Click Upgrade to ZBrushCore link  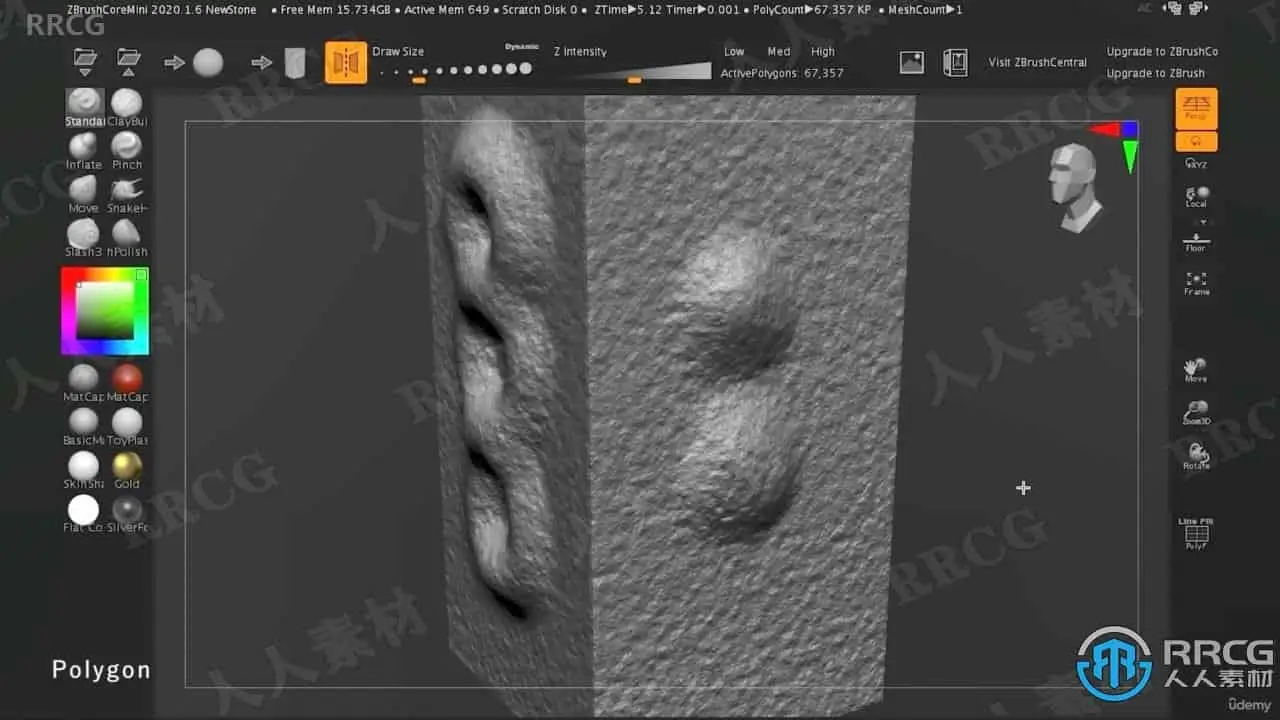click(1162, 52)
